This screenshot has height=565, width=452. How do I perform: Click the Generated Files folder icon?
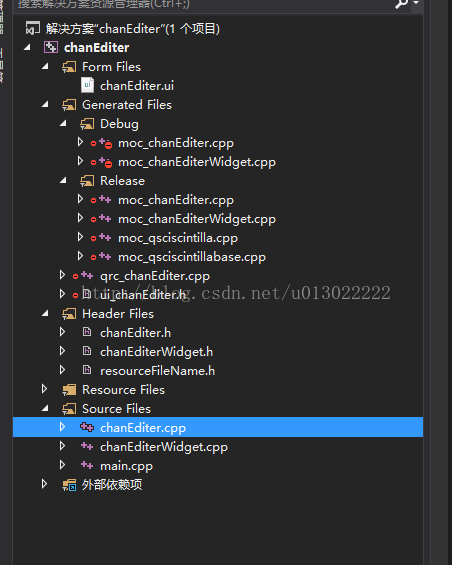[x=69, y=104]
